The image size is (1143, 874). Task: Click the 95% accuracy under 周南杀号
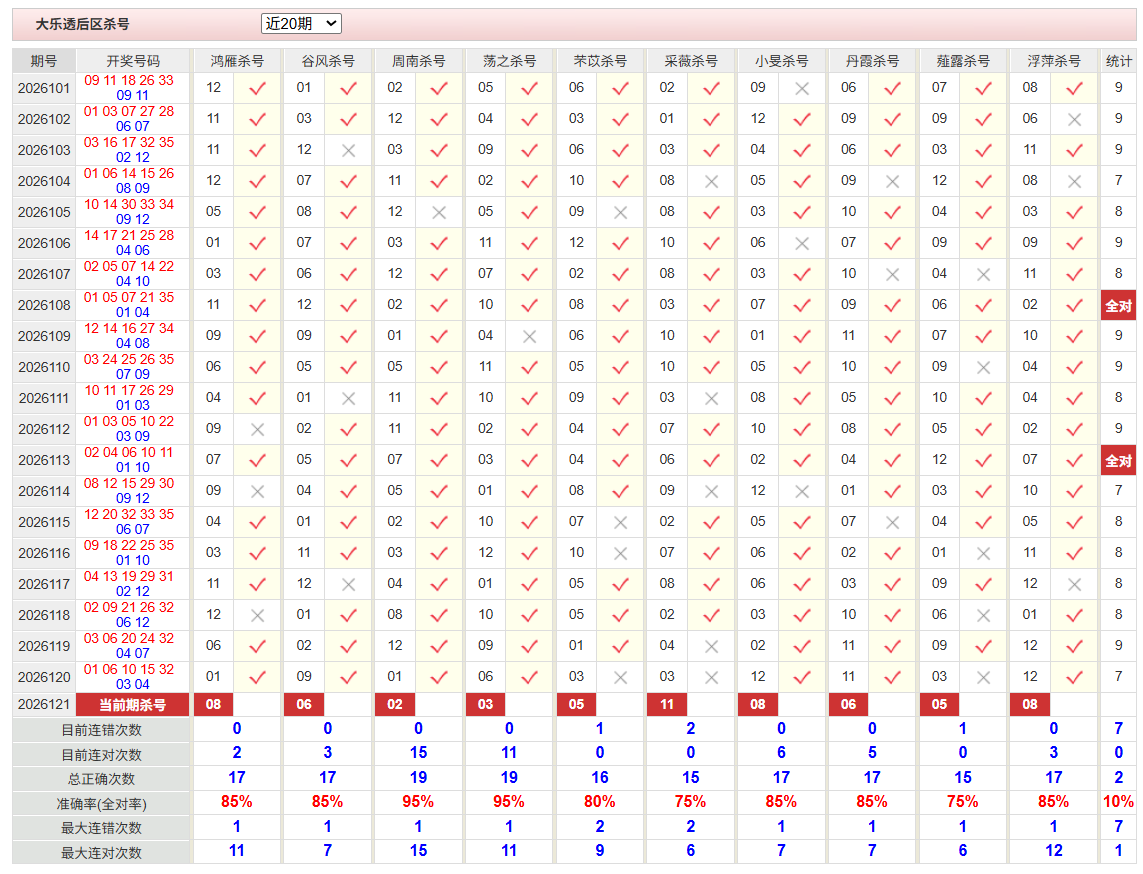click(x=418, y=802)
